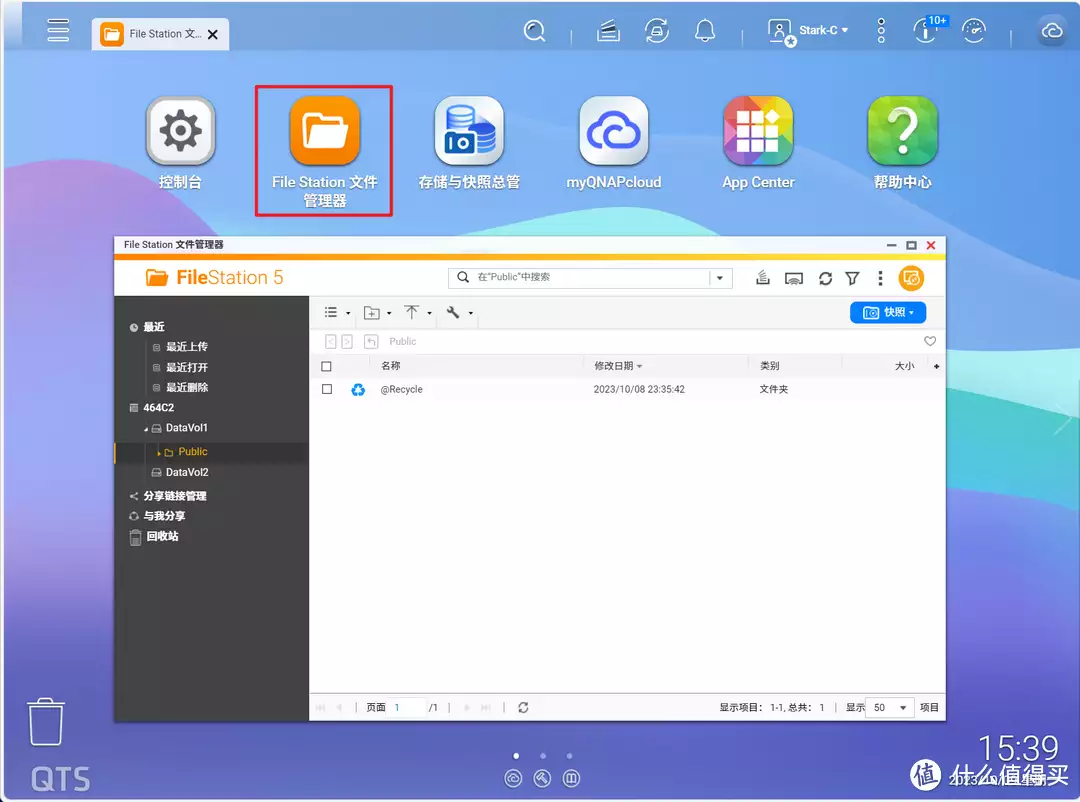This screenshot has height=802, width=1080.
Task: Select 最近打开 in the sidebar
Action: pyautogui.click(x=186, y=367)
